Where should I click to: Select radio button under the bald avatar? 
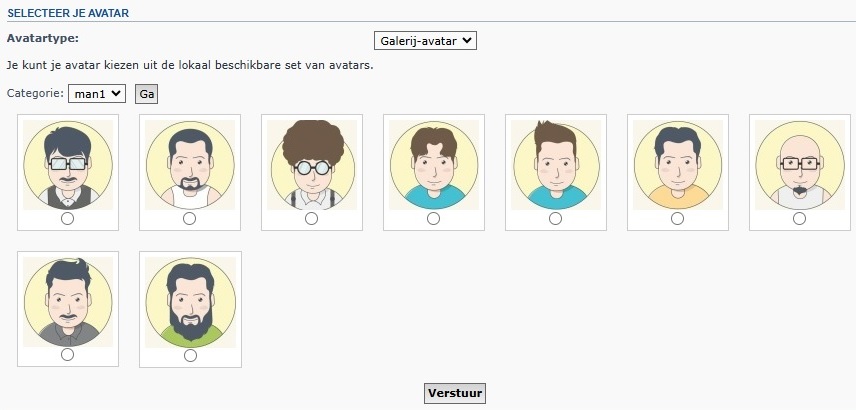(799, 218)
